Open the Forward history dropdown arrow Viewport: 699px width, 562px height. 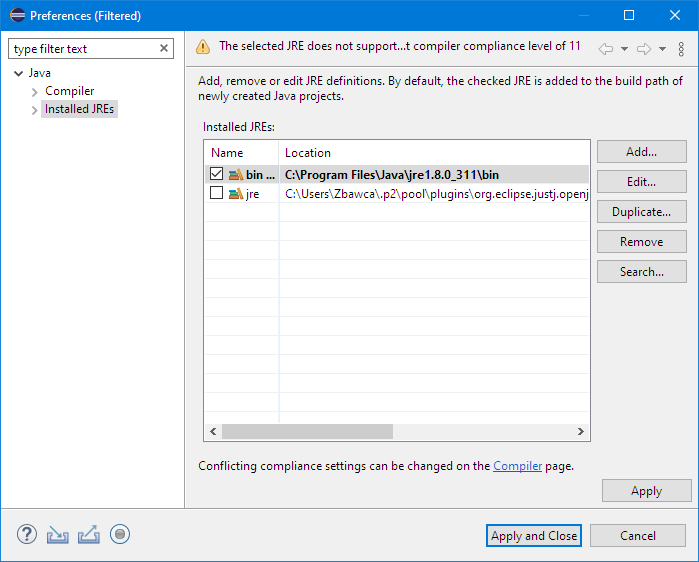(662, 48)
